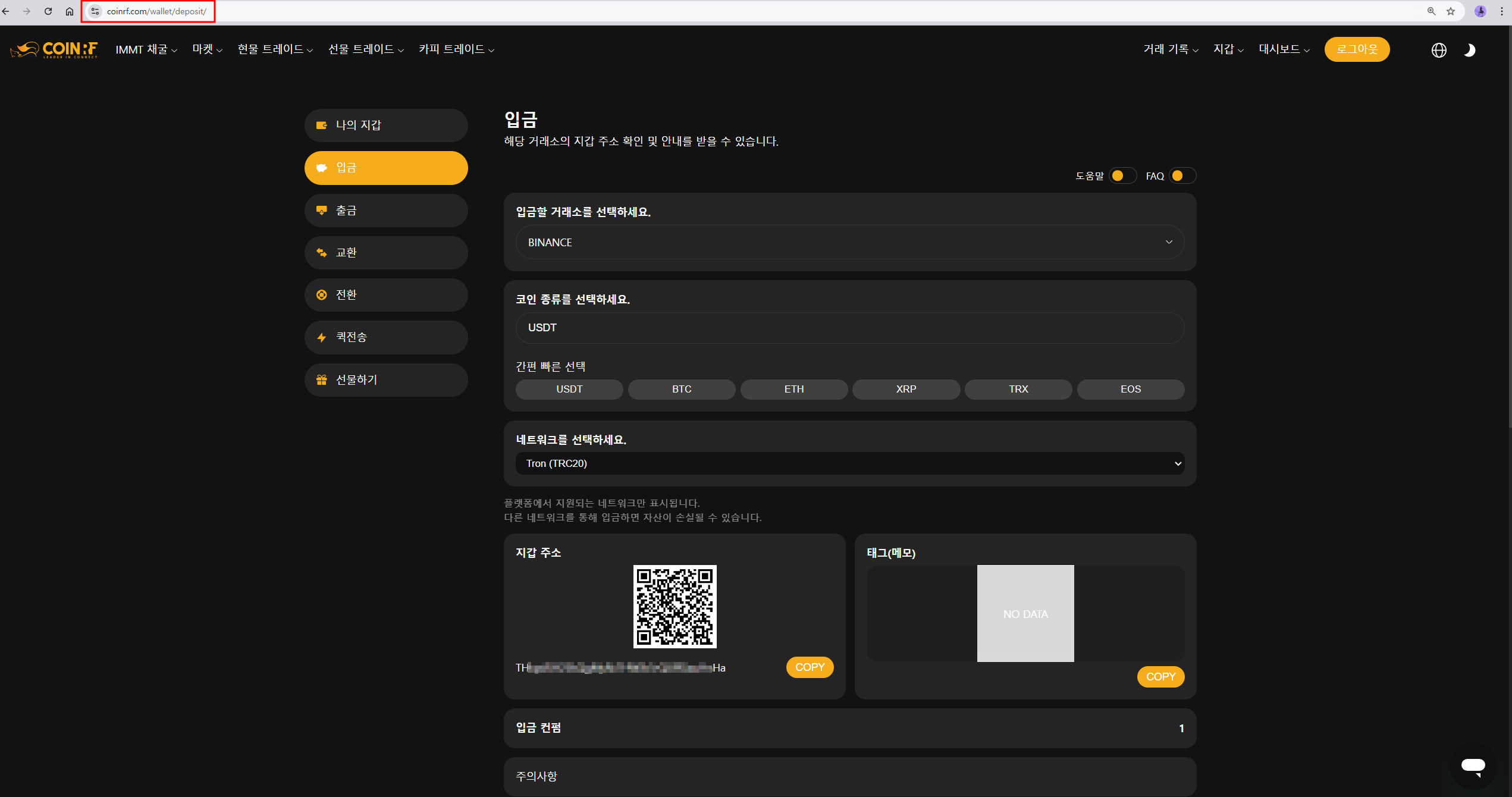1512x797 pixels.
Task: Select the 전환 conversion icon
Action: coord(321,294)
